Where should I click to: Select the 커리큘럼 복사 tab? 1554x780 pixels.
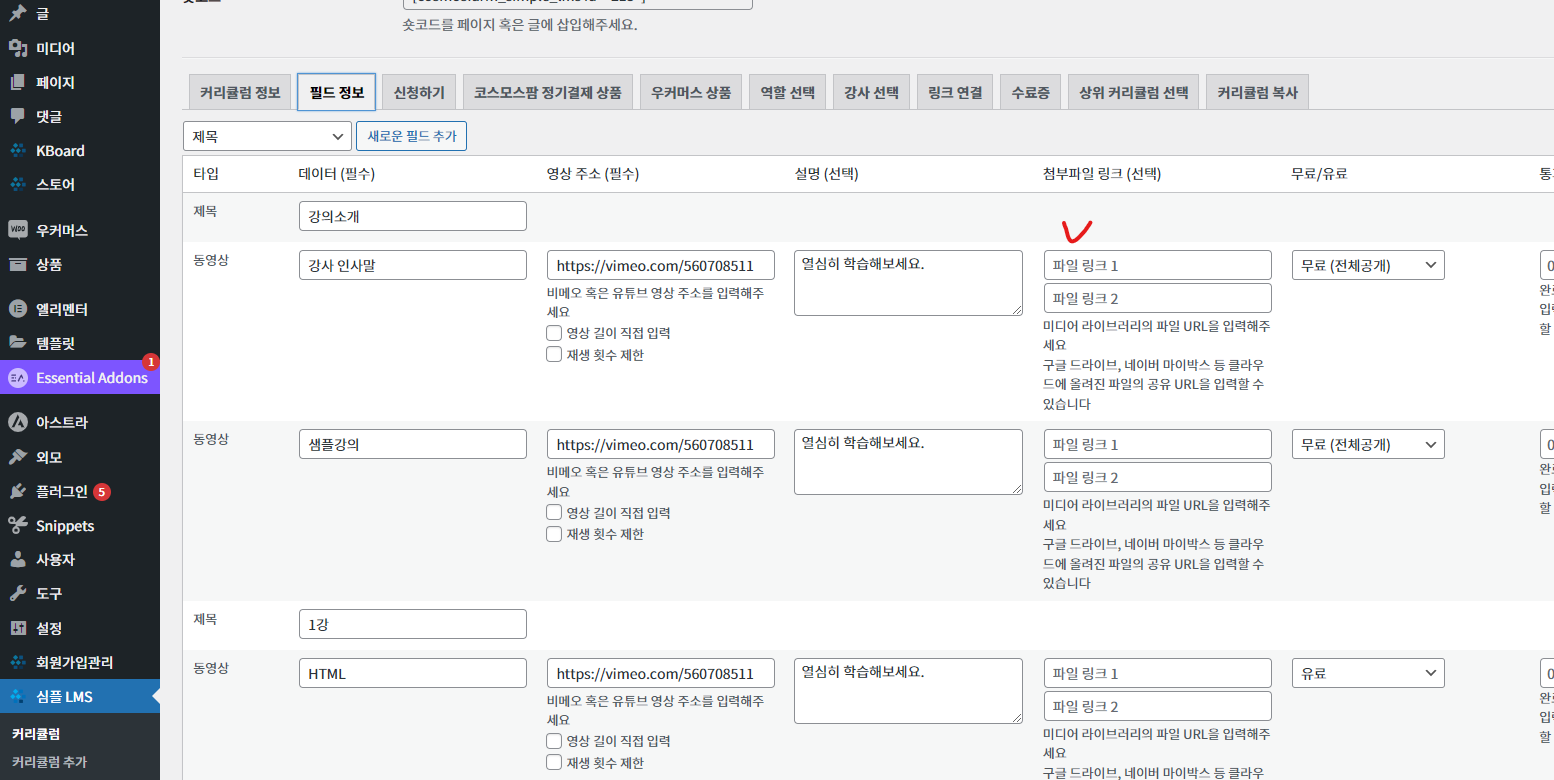click(x=1257, y=92)
